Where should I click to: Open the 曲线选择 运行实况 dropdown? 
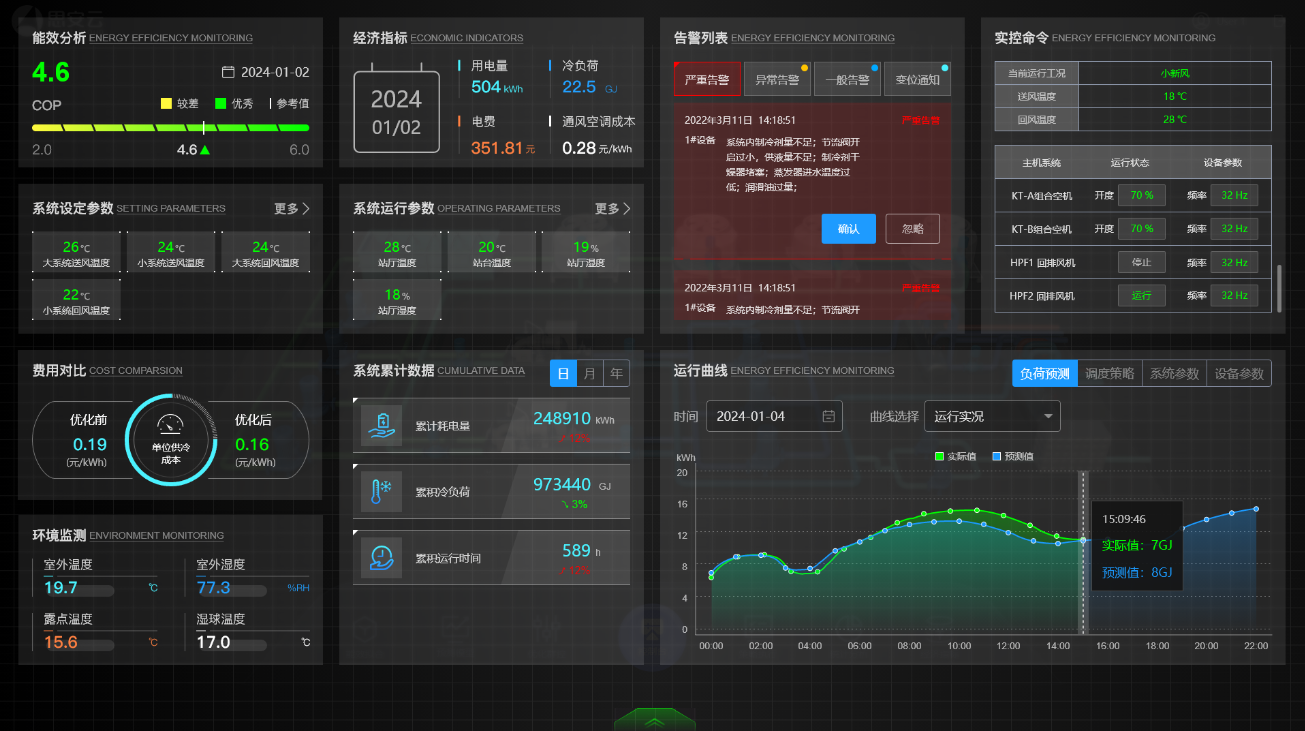(x=992, y=416)
